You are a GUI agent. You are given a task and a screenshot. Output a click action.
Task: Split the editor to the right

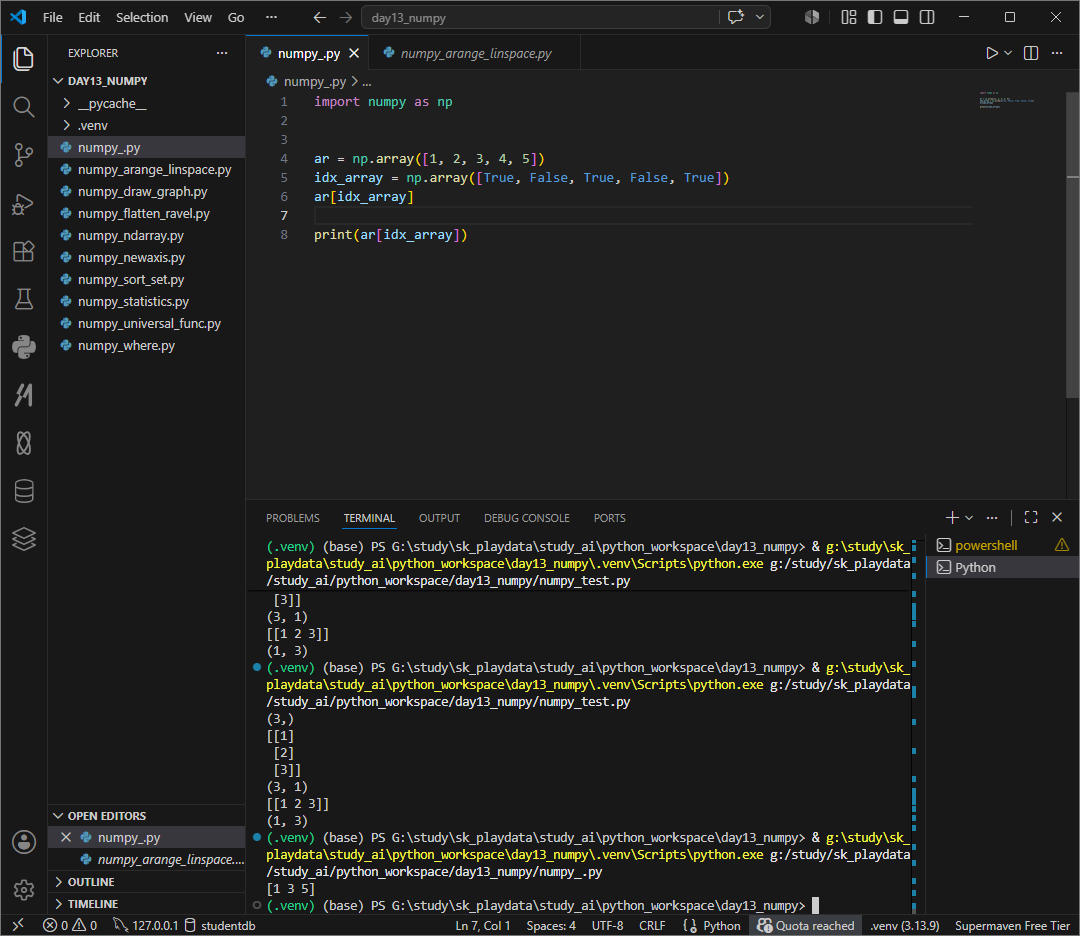click(x=1030, y=53)
